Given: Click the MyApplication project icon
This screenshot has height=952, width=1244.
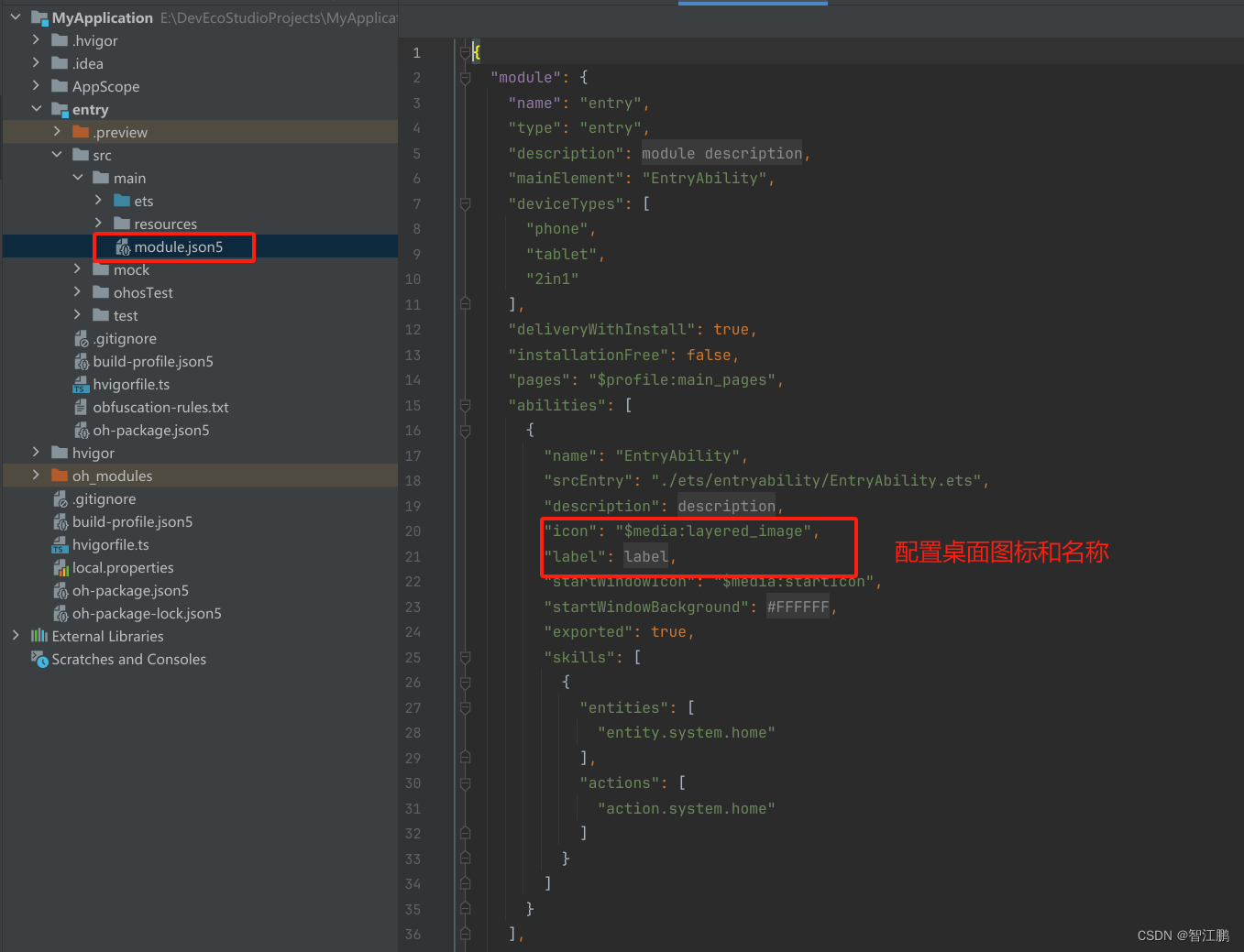Looking at the screenshot, I should click(x=39, y=17).
